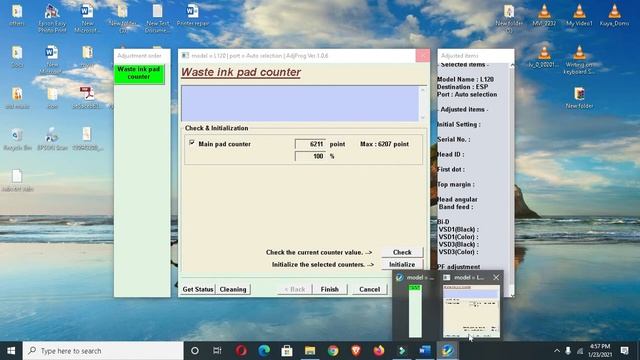Screen dimensions: 640x360
Task: Open the MVI_2232 VLC file icon
Action: pos(544,16)
